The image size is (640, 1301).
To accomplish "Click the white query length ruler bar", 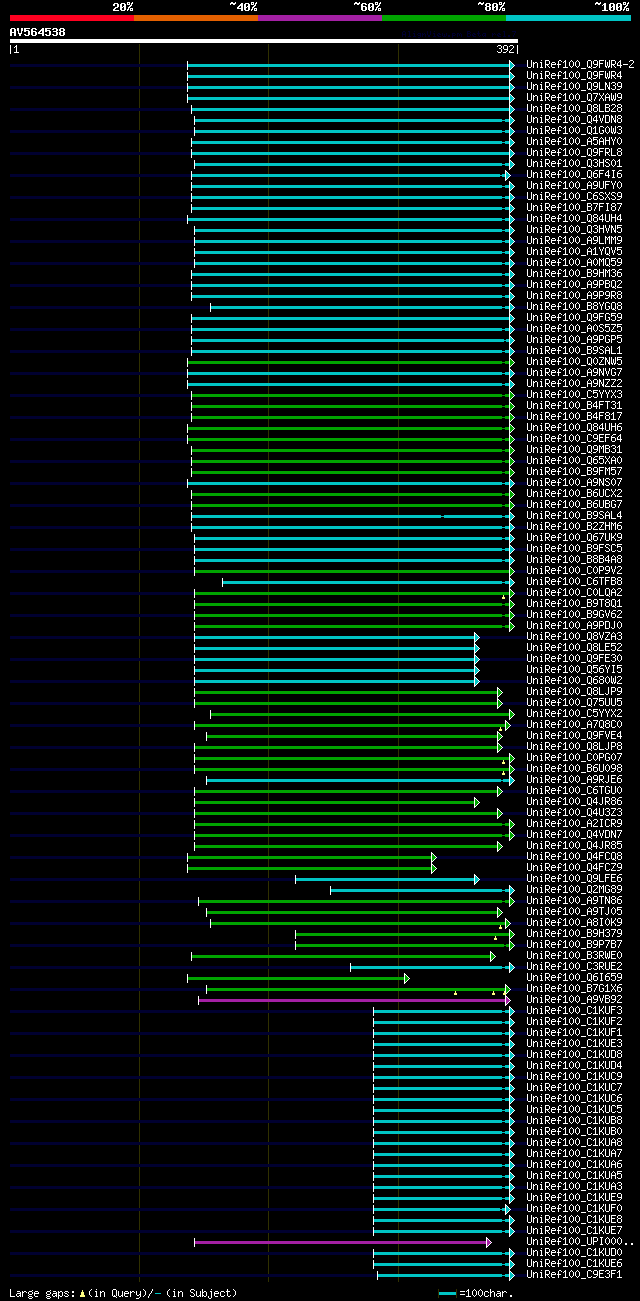I will pos(264,41).
